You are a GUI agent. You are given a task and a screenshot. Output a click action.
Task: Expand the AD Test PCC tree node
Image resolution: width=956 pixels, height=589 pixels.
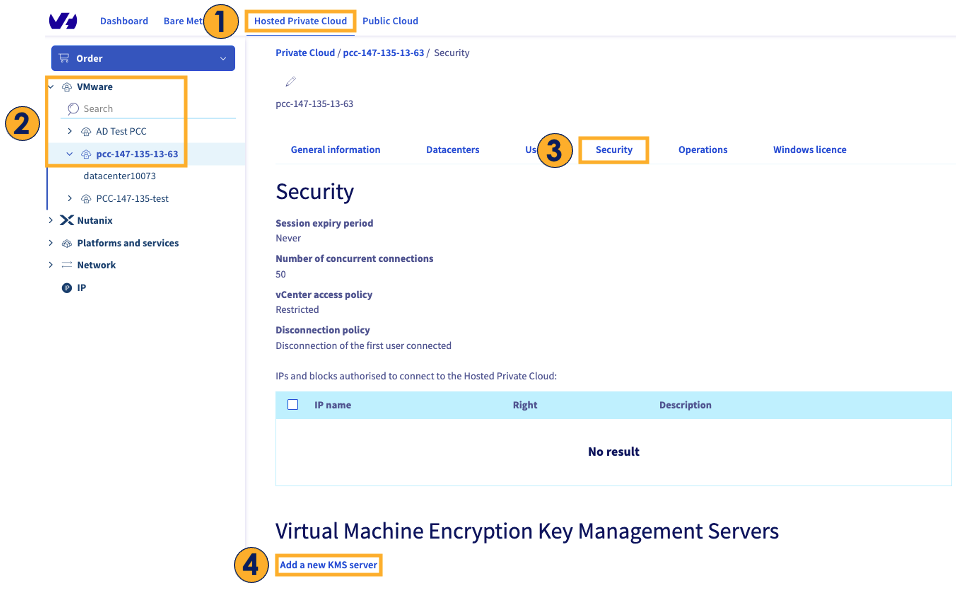point(69,131)
